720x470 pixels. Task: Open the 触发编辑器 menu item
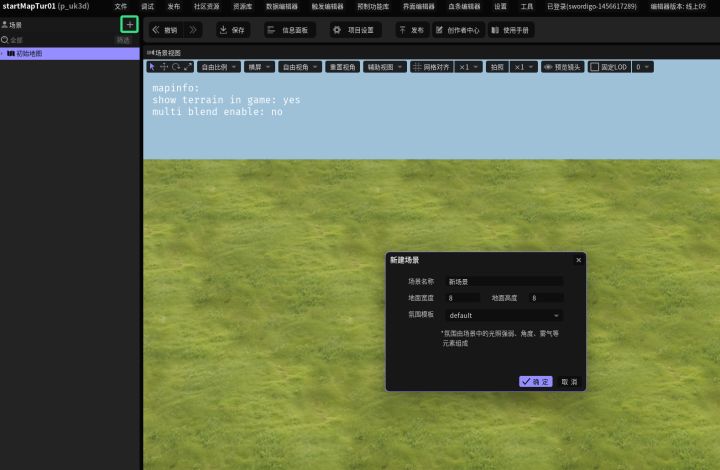click(x=299, y=6)
